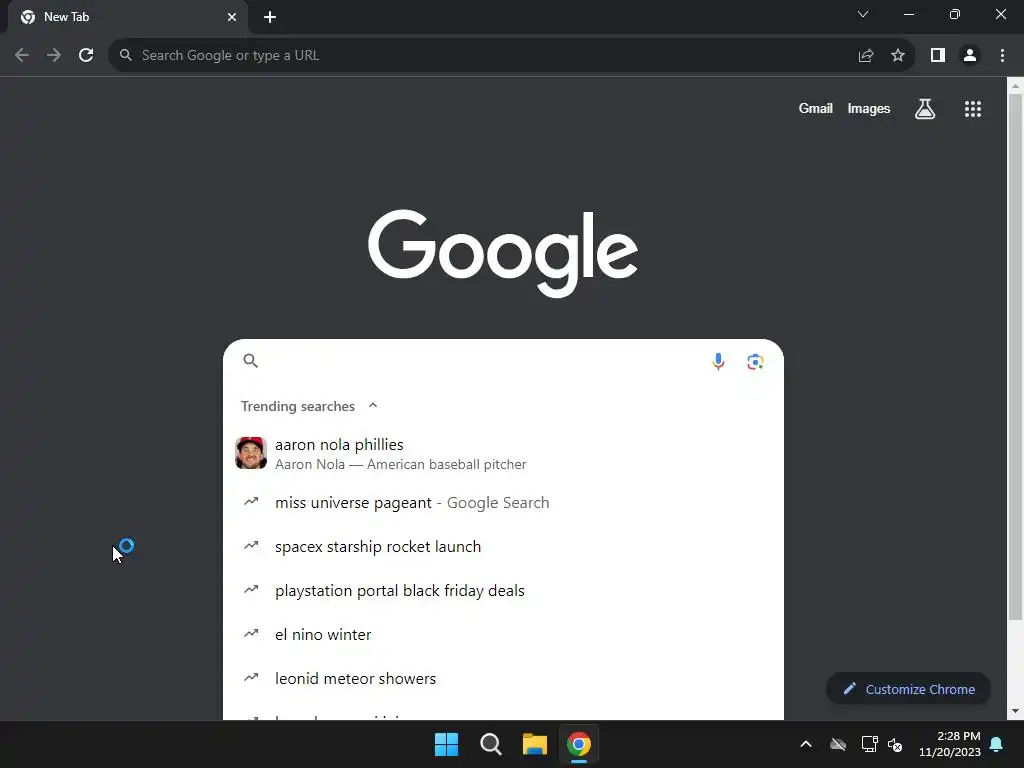Reload the current page
This screenshot has height=768, width=1024.
(x=86, y=56)
